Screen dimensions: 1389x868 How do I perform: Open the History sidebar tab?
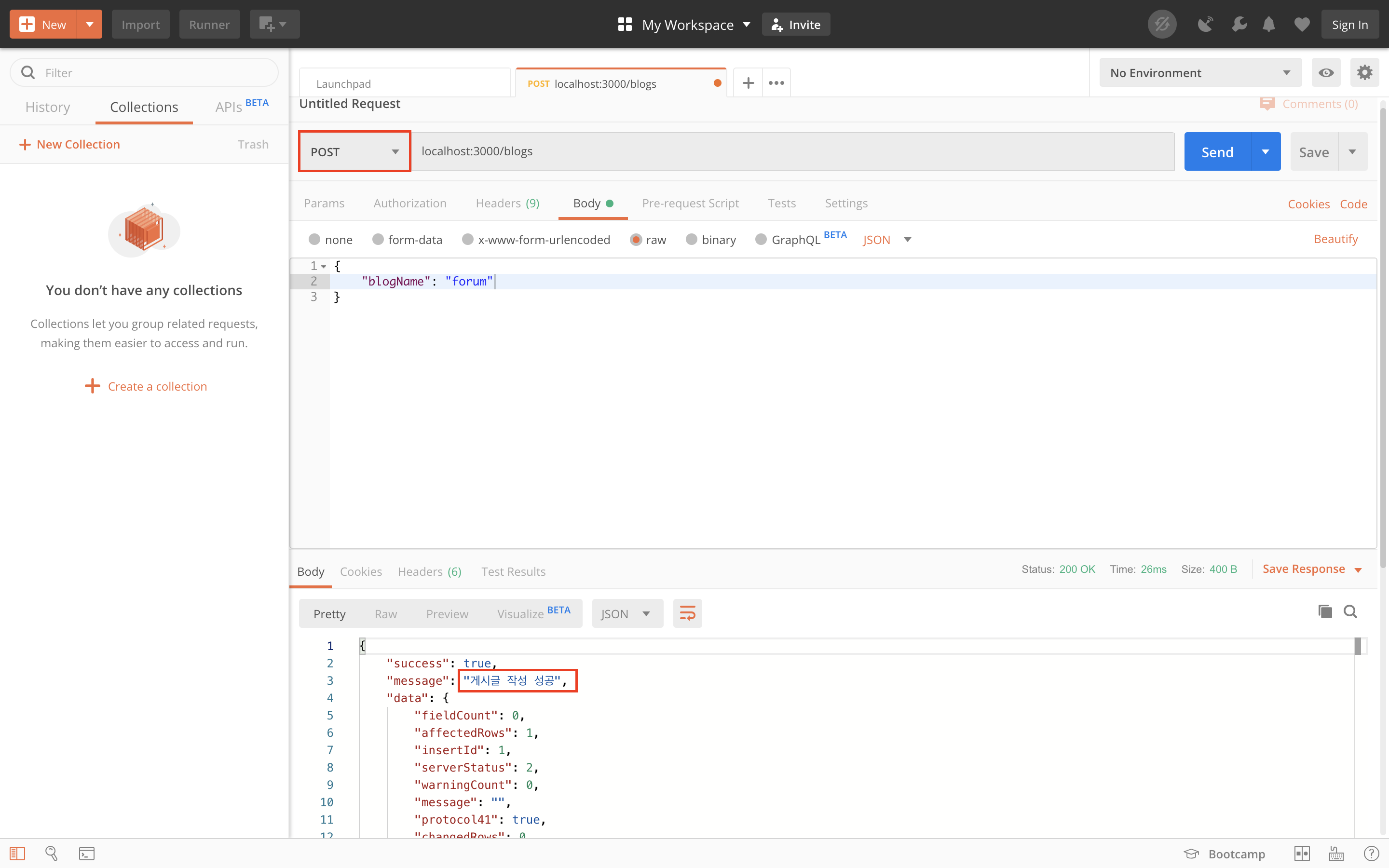48,108
